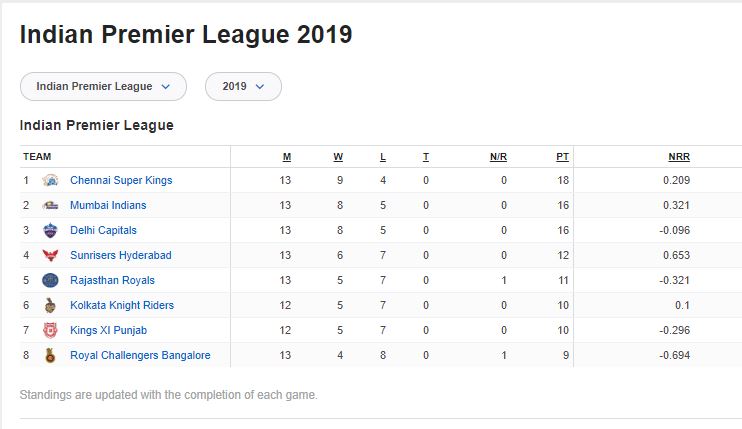The width and height of the screenshot is (742, 429).
Task: Go to Royal Challengers Bangalore team page
Action: (140, 356)
